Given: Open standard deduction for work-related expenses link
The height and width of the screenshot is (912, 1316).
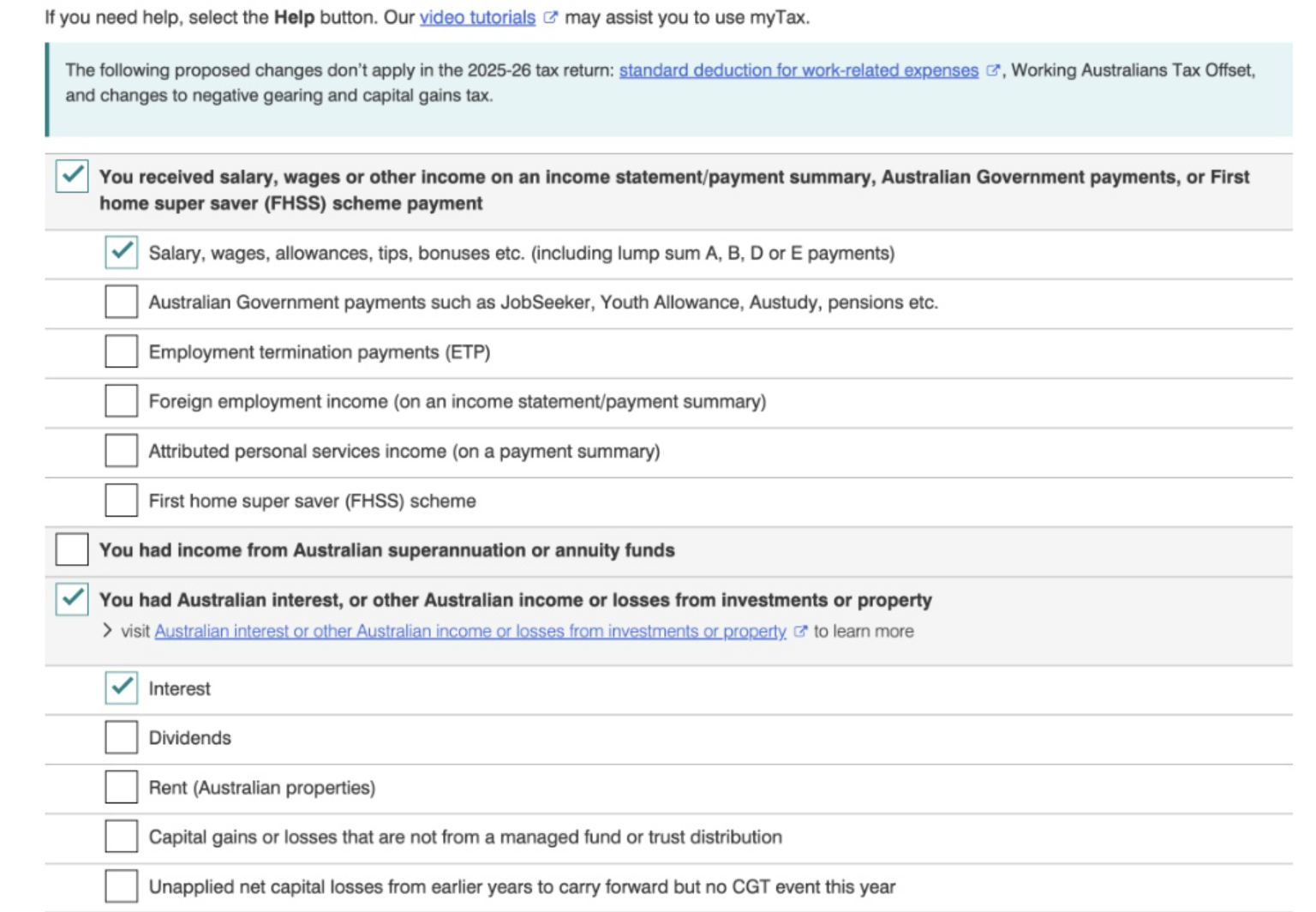Looking at the screenshot, I should [x=799, y=70].
